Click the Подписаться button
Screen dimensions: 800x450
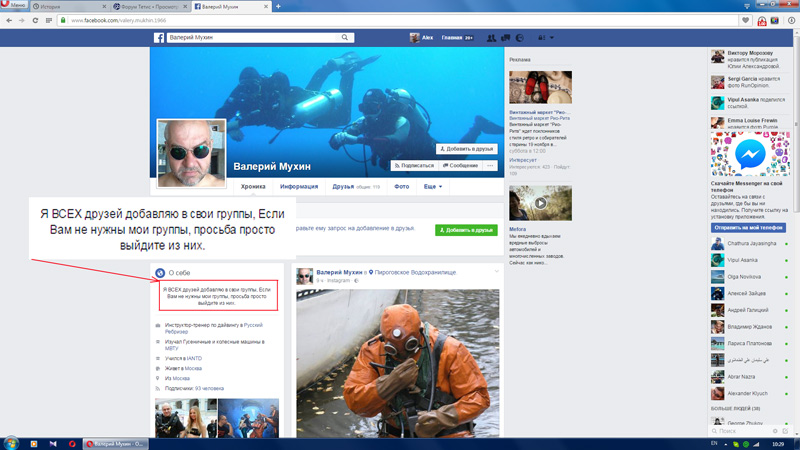414,165
